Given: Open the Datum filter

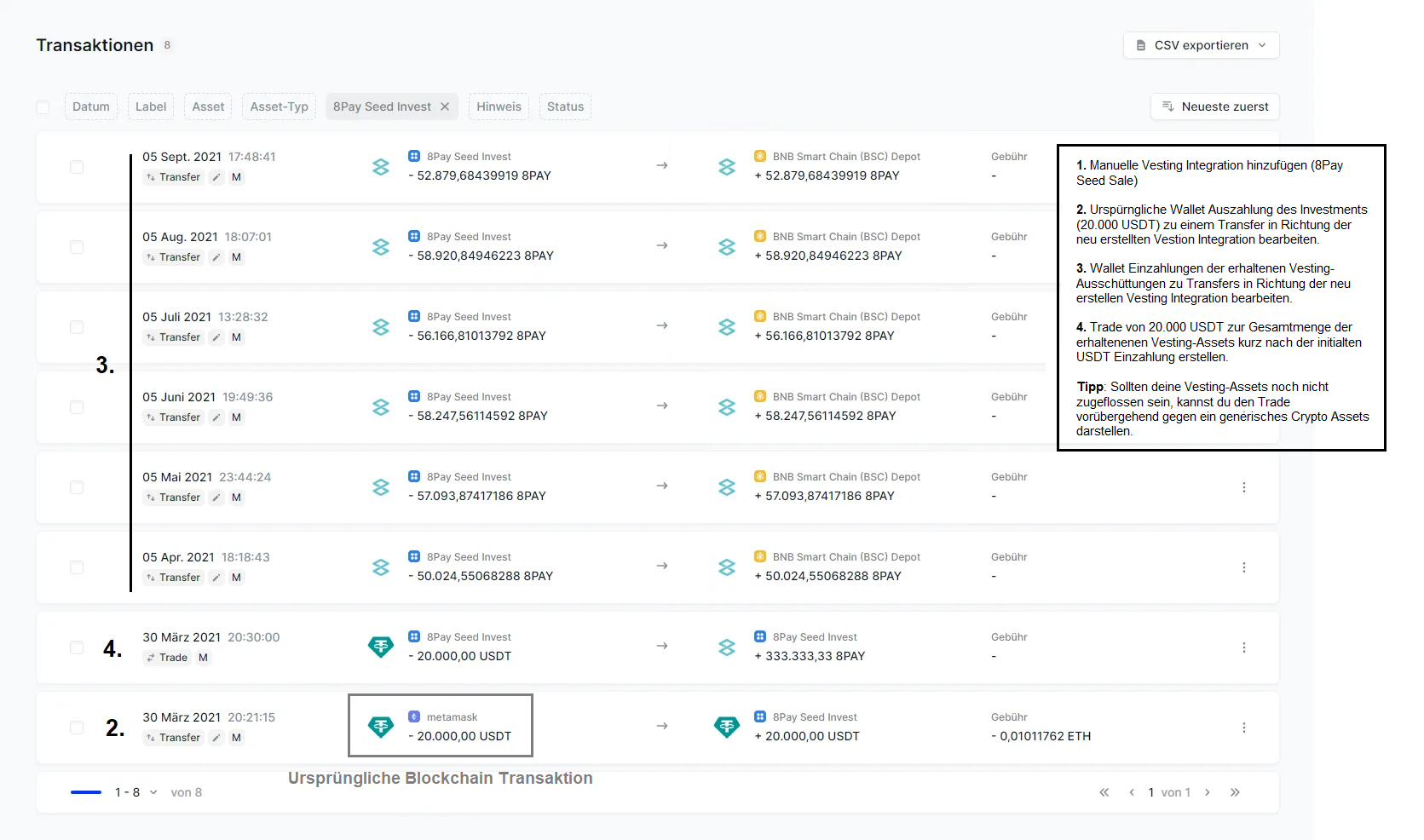Looking at the screenshot, I should 91,106.
